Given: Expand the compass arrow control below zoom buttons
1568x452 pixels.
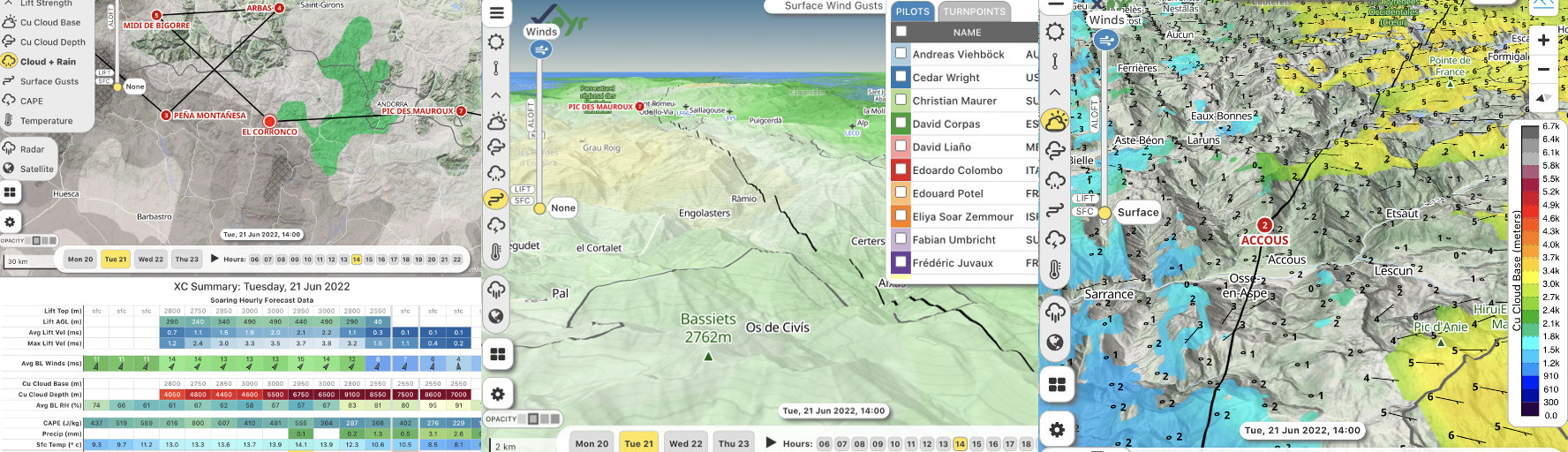Looking at the screenshot, I should point(1543,98).
